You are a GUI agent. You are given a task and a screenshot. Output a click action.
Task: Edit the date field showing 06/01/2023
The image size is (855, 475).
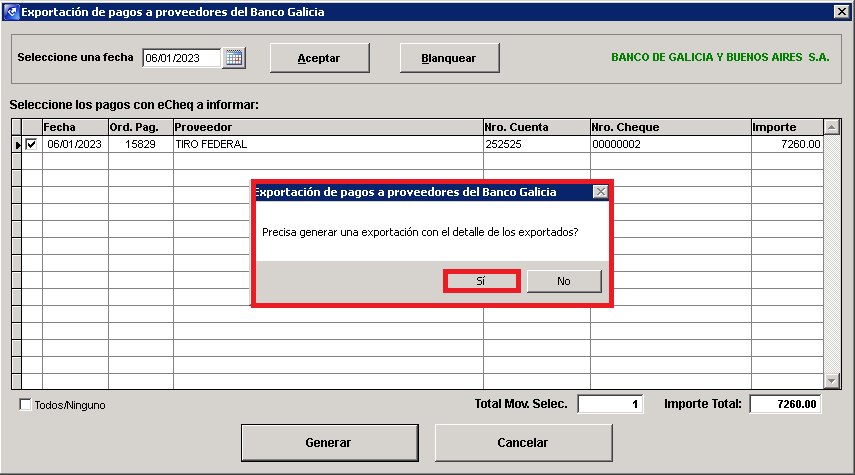coord(182,58)
